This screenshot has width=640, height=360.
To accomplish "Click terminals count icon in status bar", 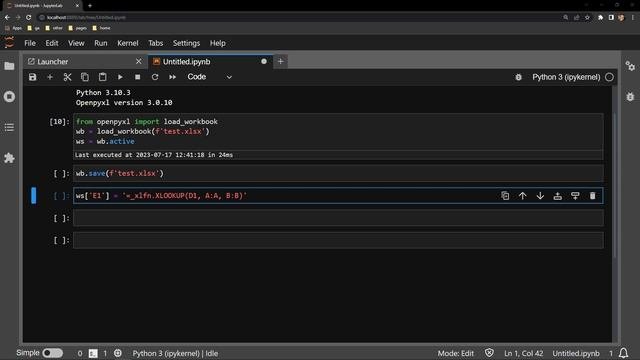I will 93,353.
